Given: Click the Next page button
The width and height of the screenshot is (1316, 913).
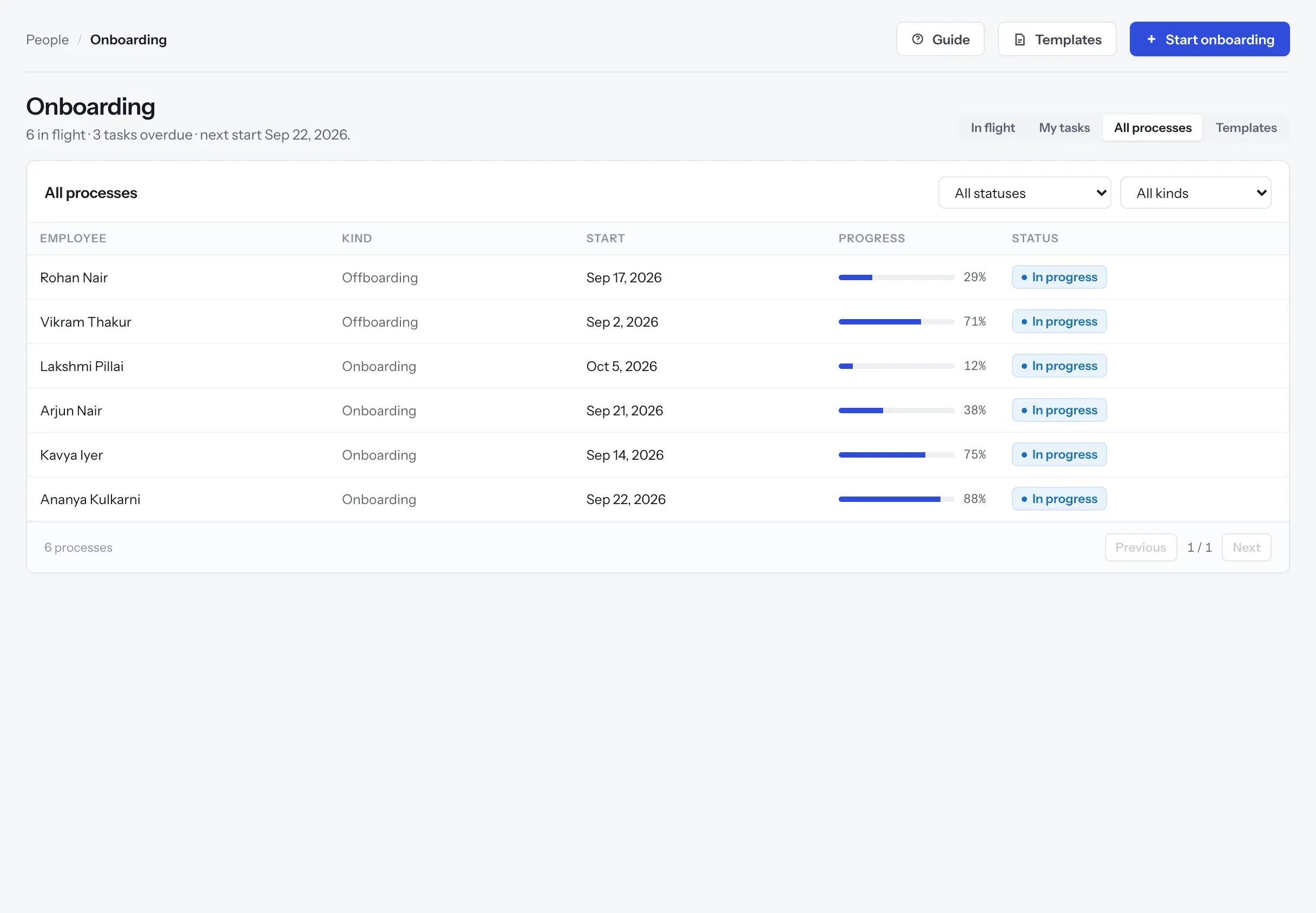Looking at the screenshot, I should (x=1246, y=547).
